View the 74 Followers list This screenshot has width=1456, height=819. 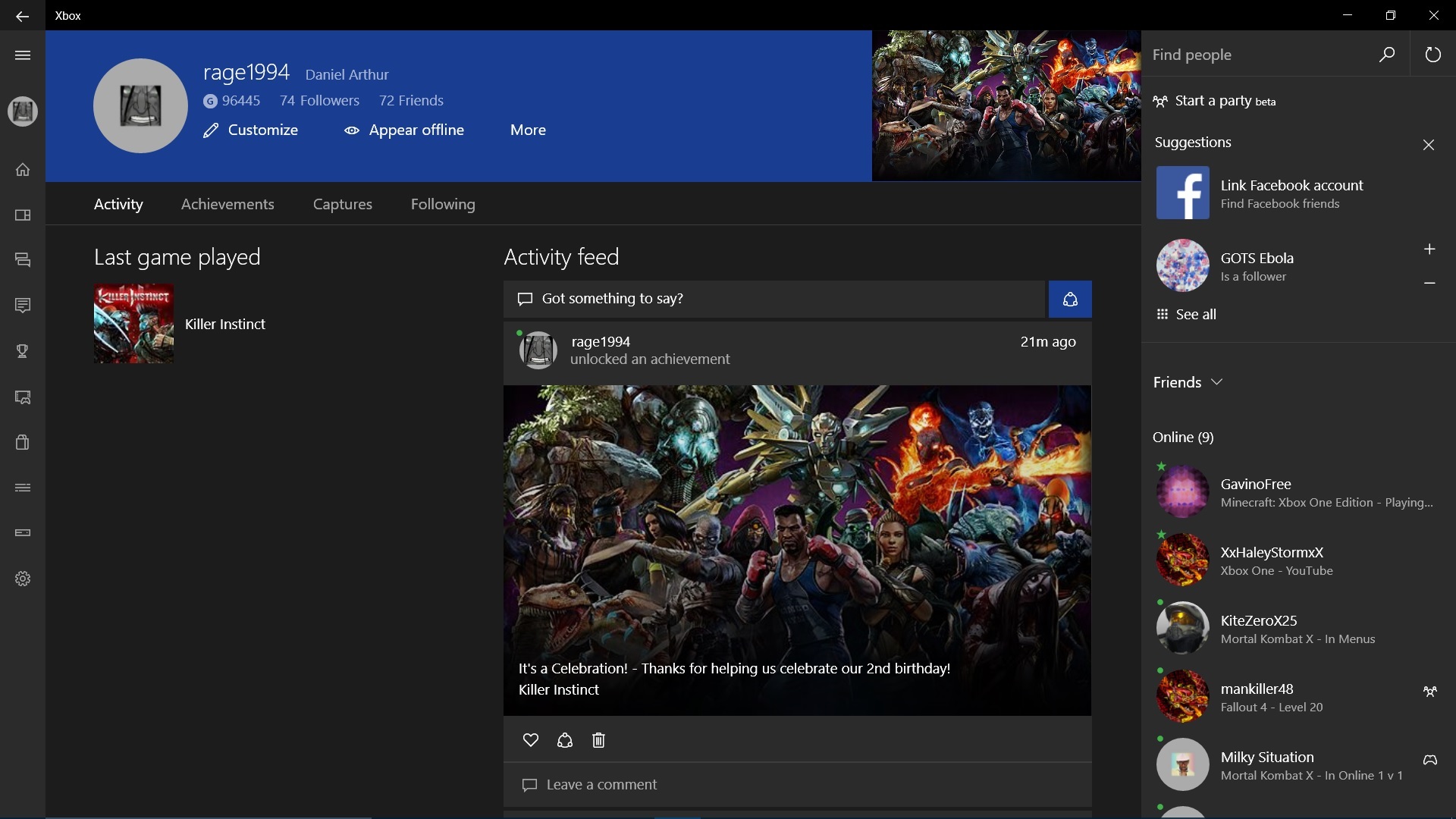[319, 100]
